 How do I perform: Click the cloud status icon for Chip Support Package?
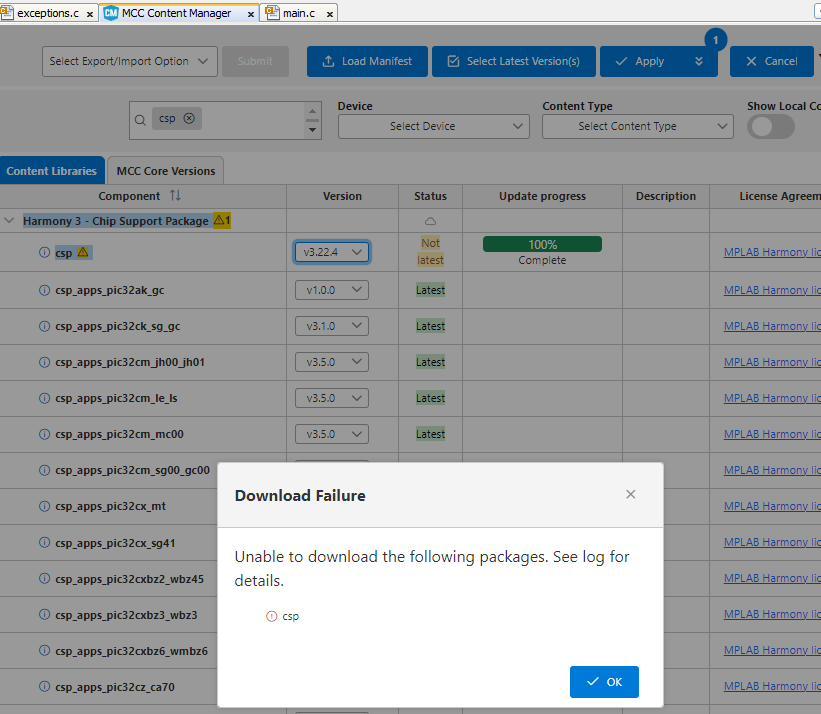tap(430, 221)
